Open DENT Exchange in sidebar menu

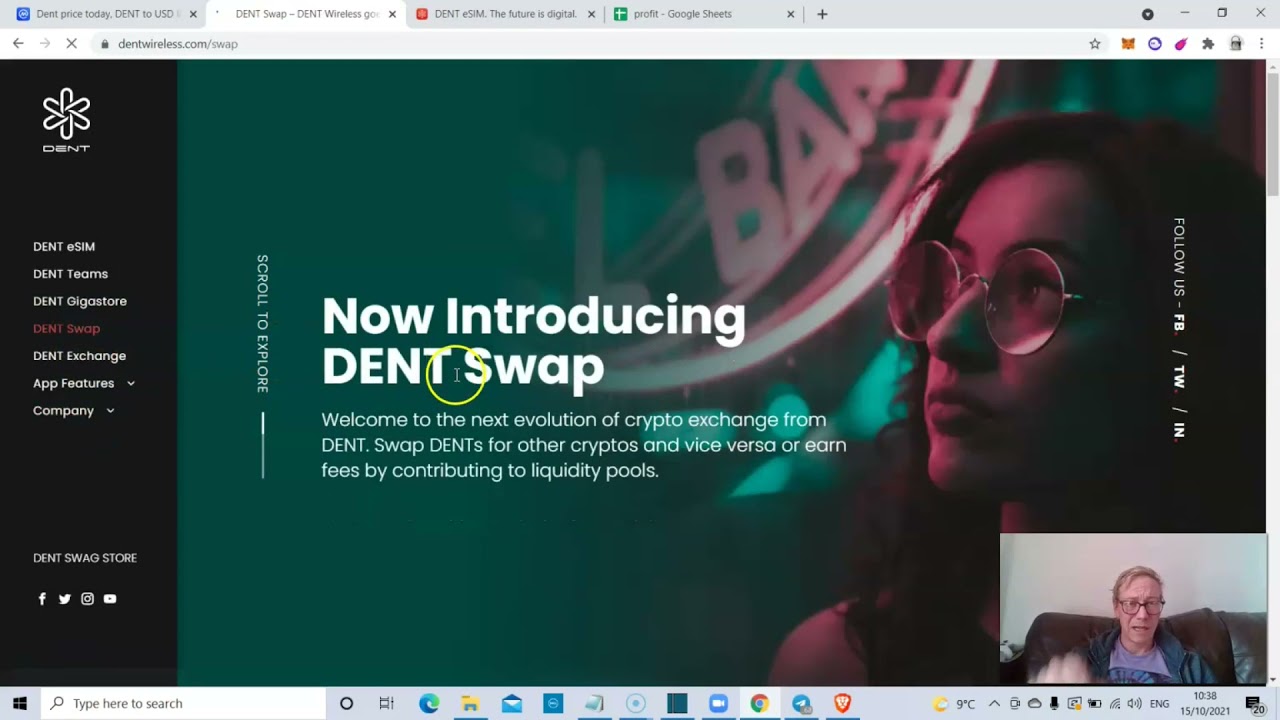point(79,355)
